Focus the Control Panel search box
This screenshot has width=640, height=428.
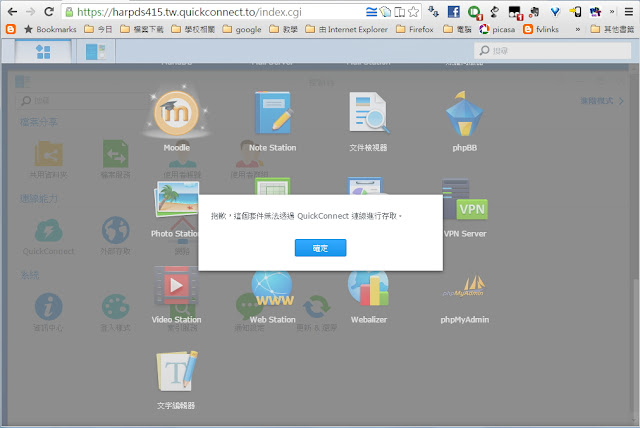coord(82,100)
